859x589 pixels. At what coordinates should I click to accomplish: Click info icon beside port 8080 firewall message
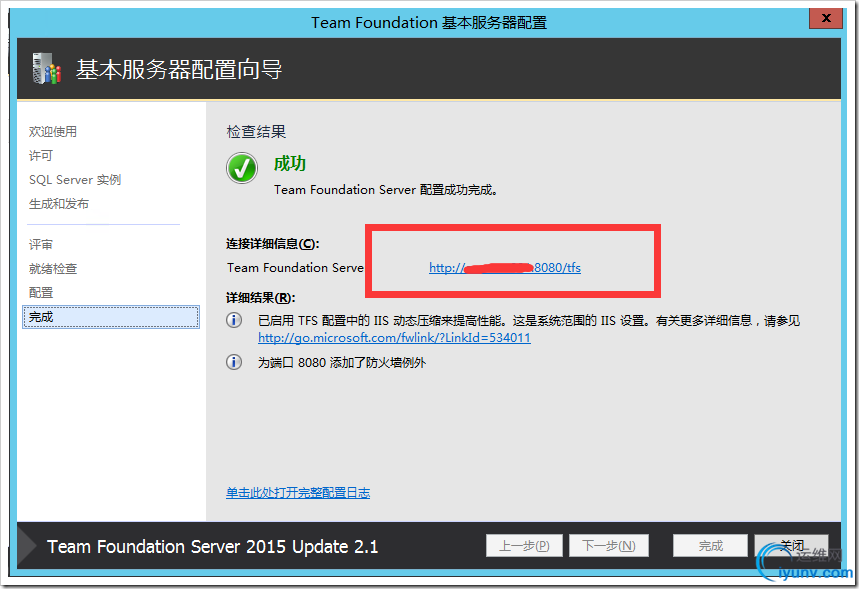pyautogui.click(x=234, y=362)
